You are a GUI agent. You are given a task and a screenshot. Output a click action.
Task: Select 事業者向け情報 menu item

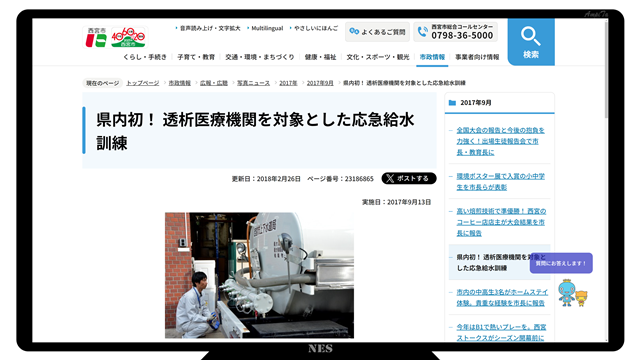click(477, 57)
